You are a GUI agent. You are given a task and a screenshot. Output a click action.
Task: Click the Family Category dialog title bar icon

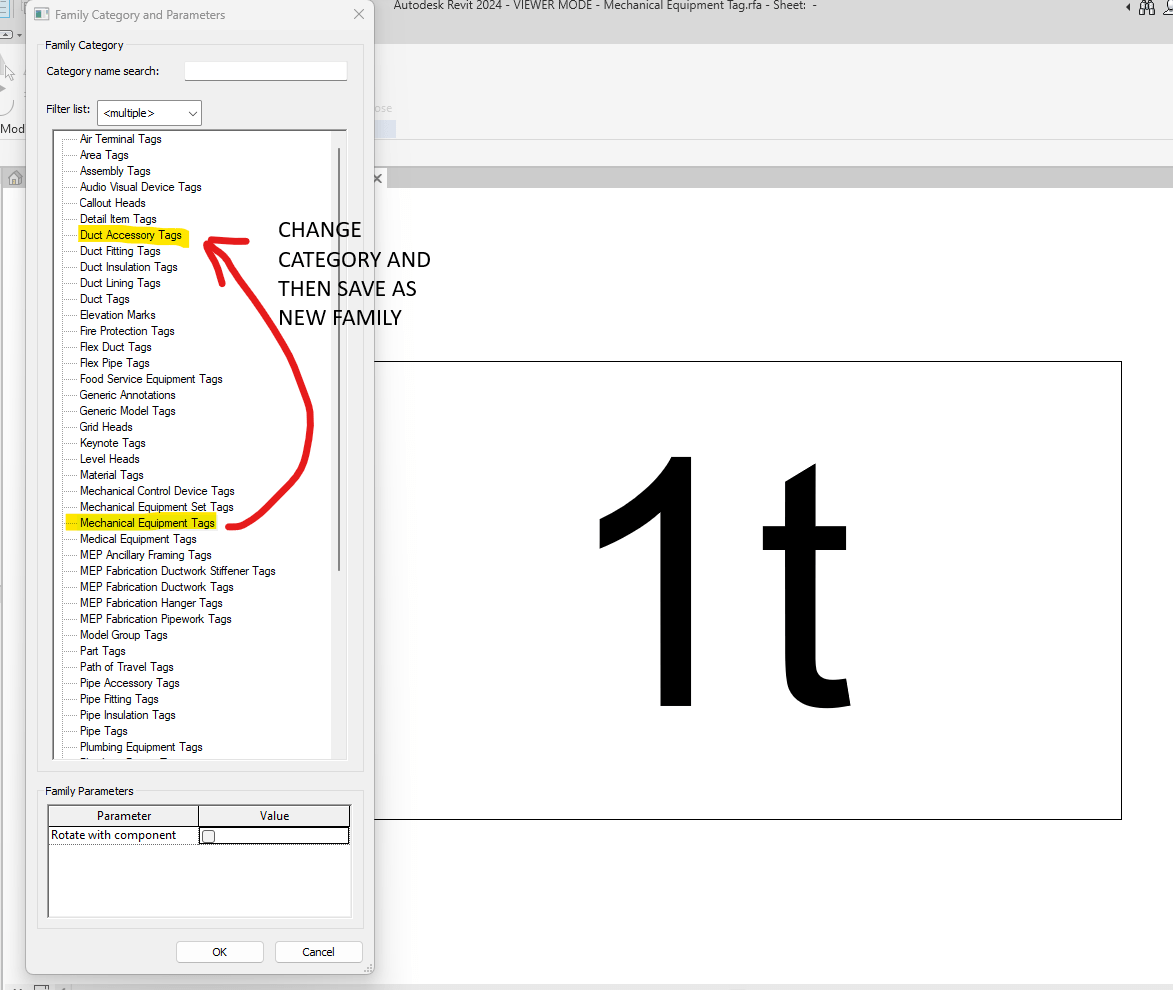click(40, 14)
